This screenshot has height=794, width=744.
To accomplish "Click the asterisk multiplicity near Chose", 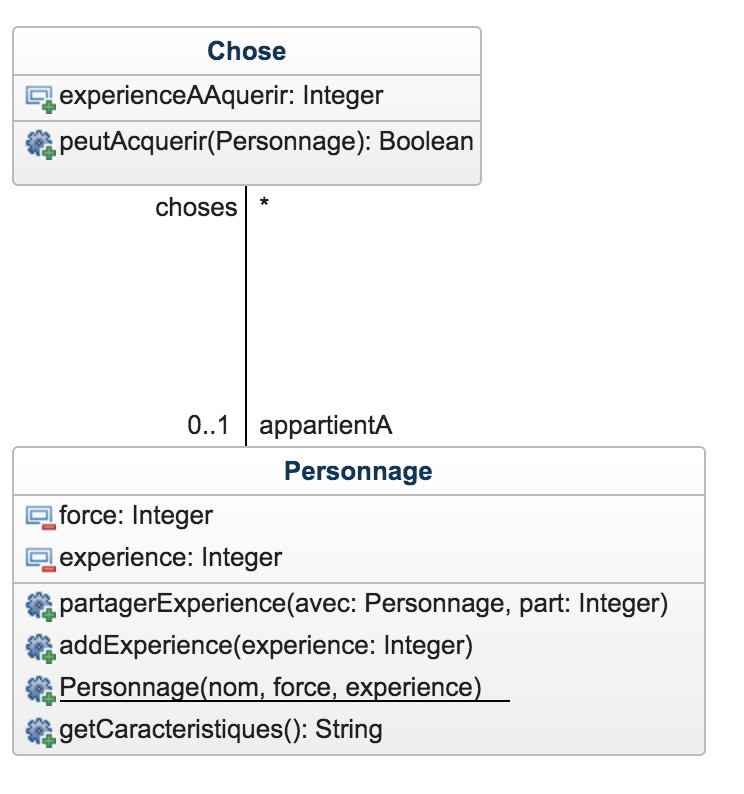I will 264,206.
